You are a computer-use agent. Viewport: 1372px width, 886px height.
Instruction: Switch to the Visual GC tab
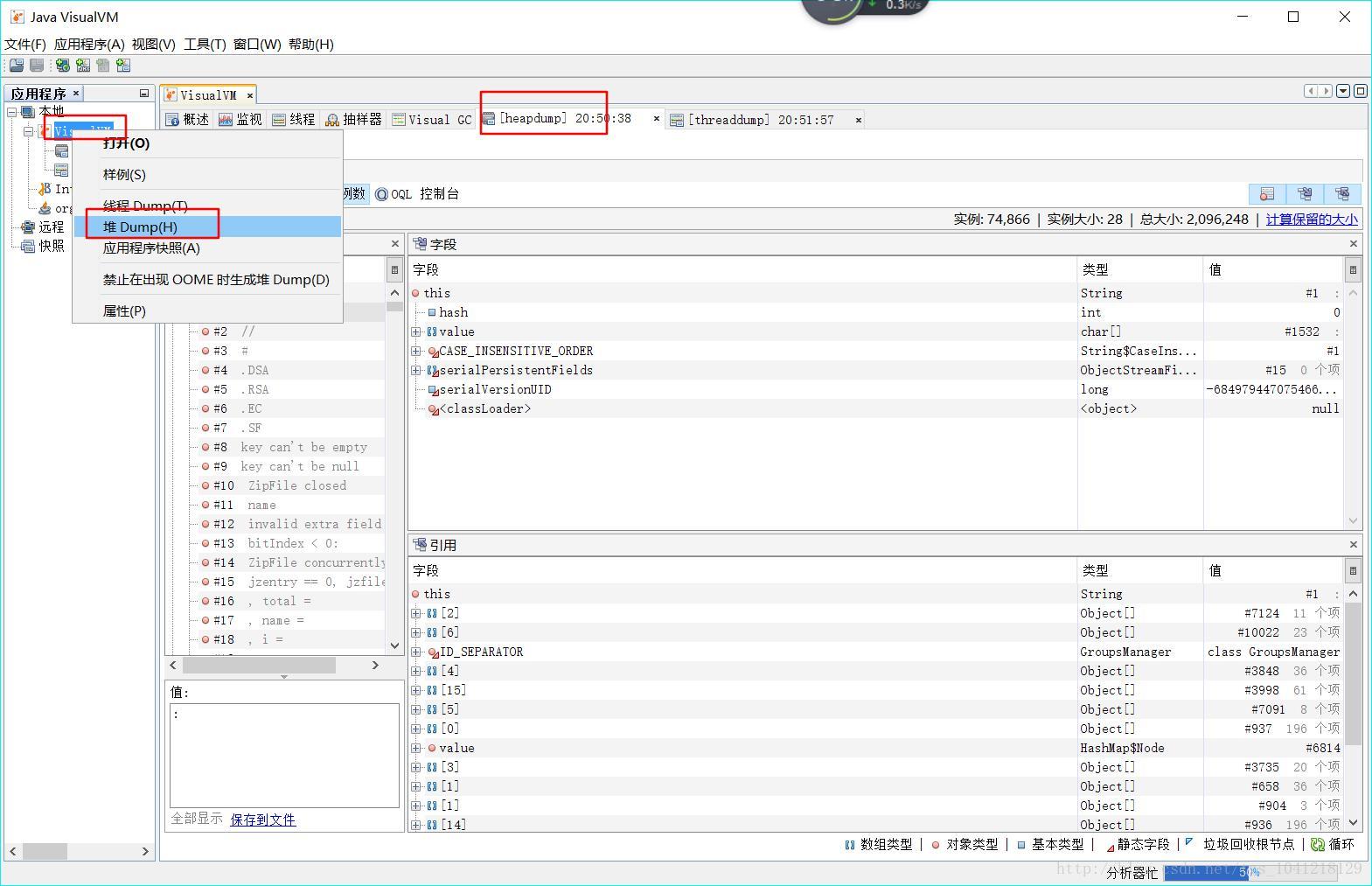pyautogui.click(x=432, y=119)
